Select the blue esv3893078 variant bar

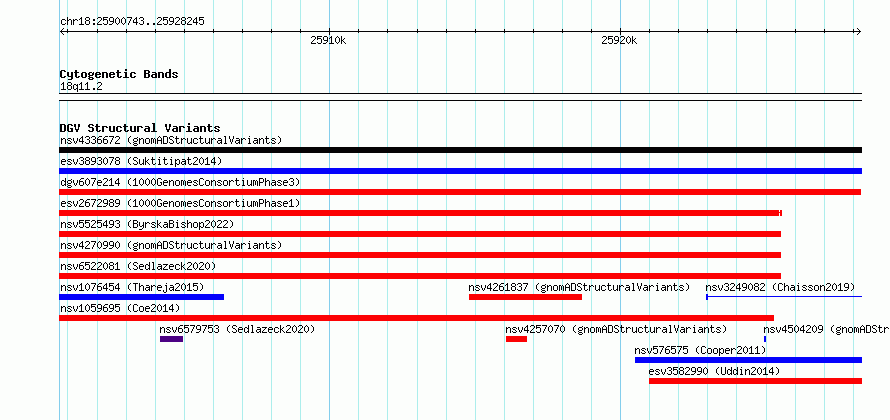[x=460, y=171]
